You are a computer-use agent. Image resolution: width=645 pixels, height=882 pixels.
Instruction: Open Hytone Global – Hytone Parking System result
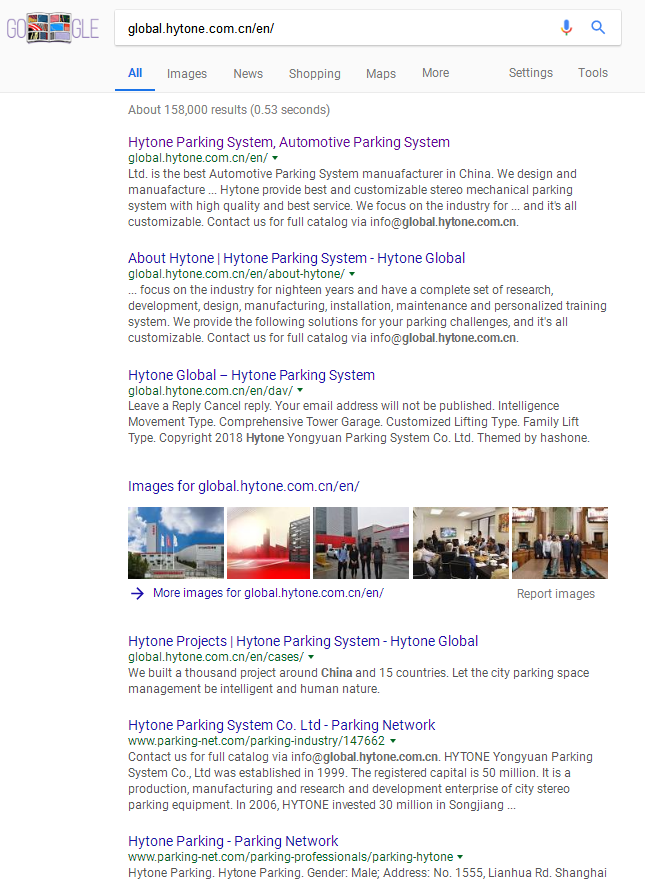click(251, 375)
